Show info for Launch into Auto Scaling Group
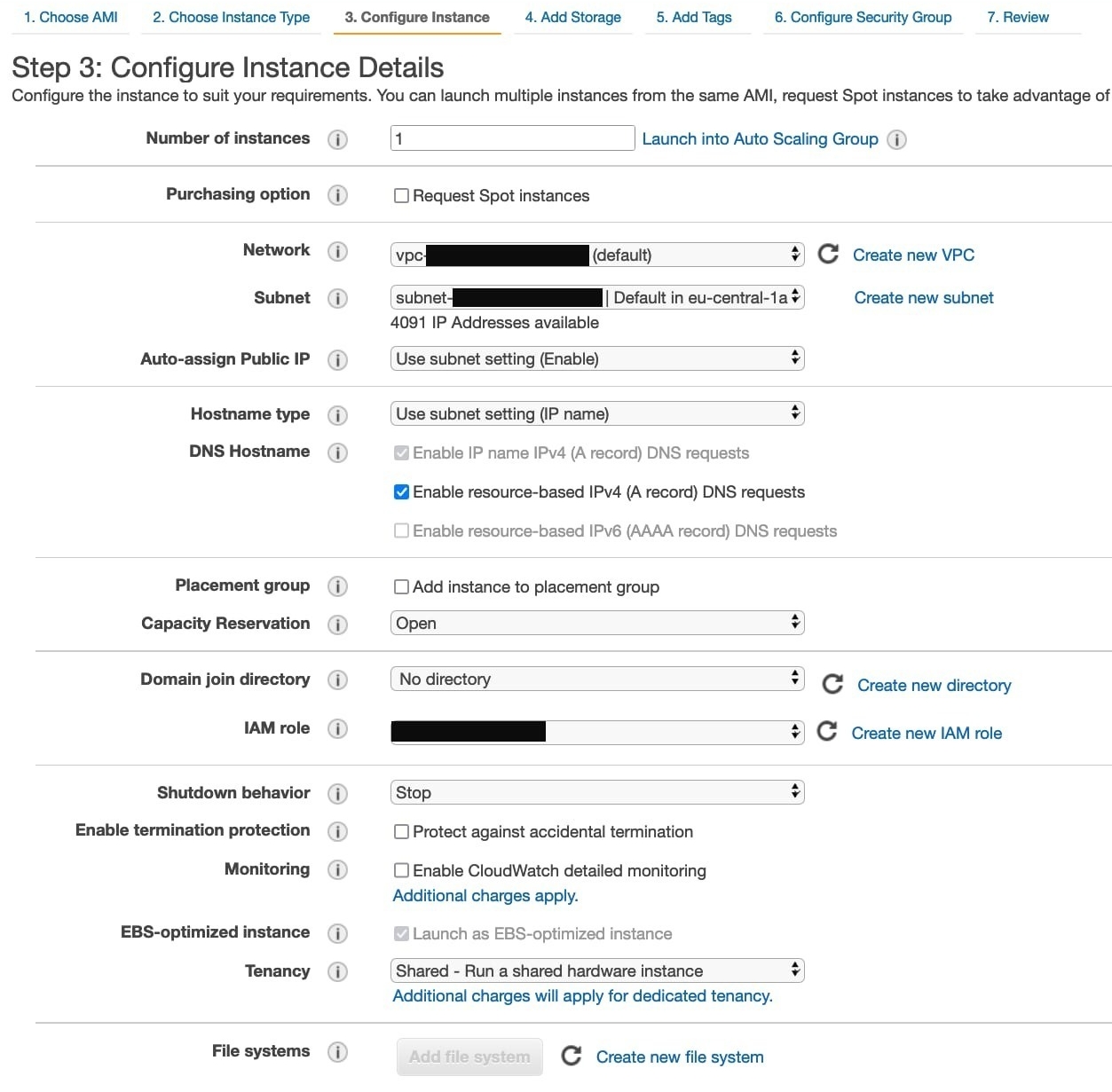This screenshot has height=1092, width=1112. tap(897, 139)
